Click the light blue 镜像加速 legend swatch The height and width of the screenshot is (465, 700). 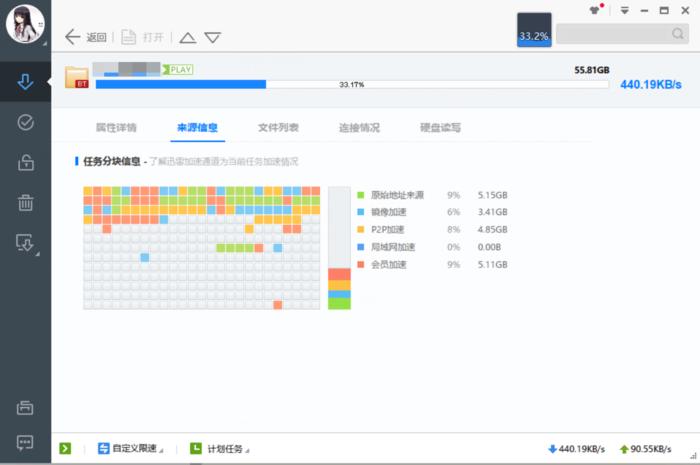click(x=361, y=212)
